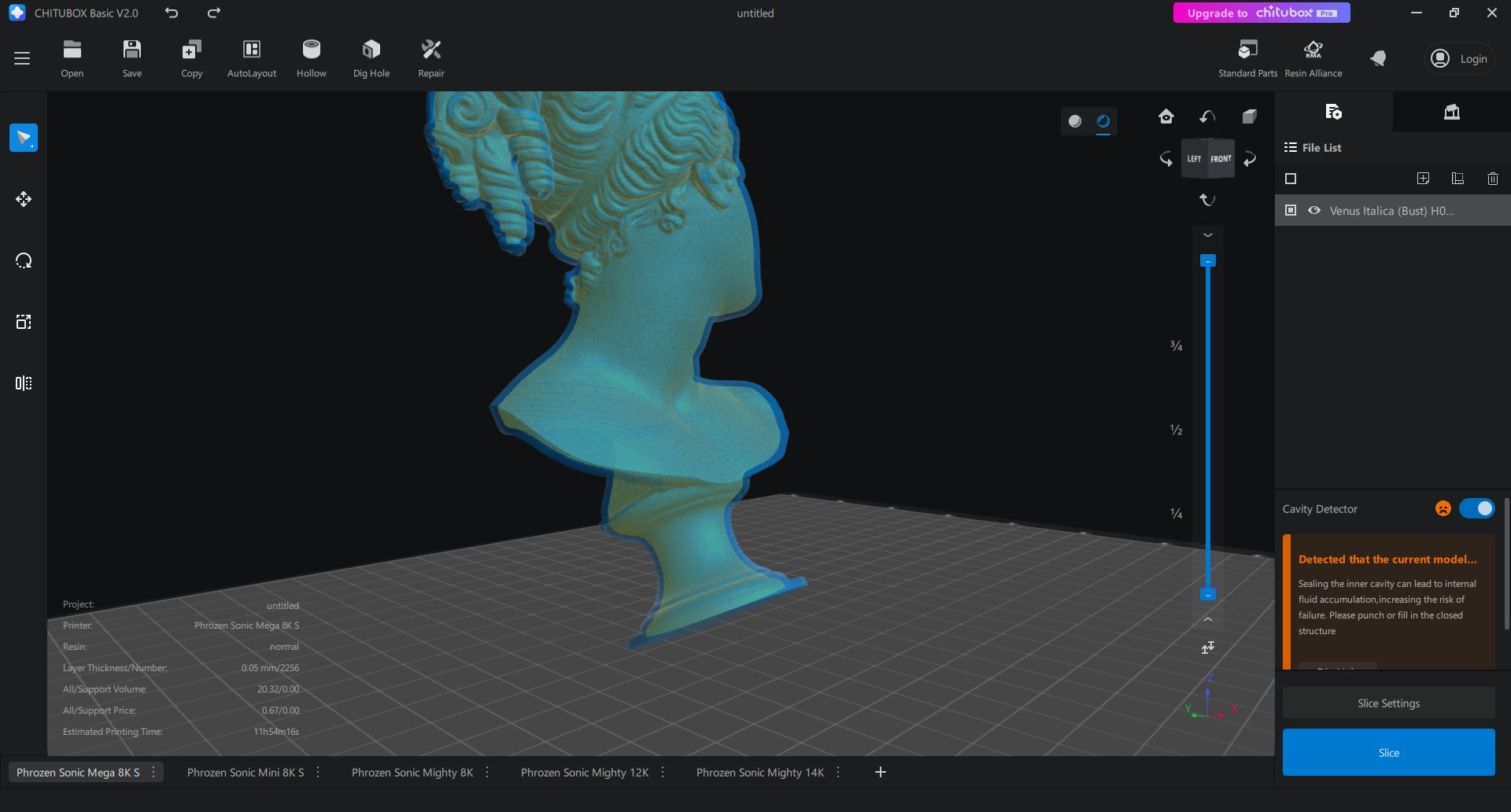This screenshot has height=812, width=1511.
Task: Open the Mirror tool in left sidebar
Action: point(24,383)
